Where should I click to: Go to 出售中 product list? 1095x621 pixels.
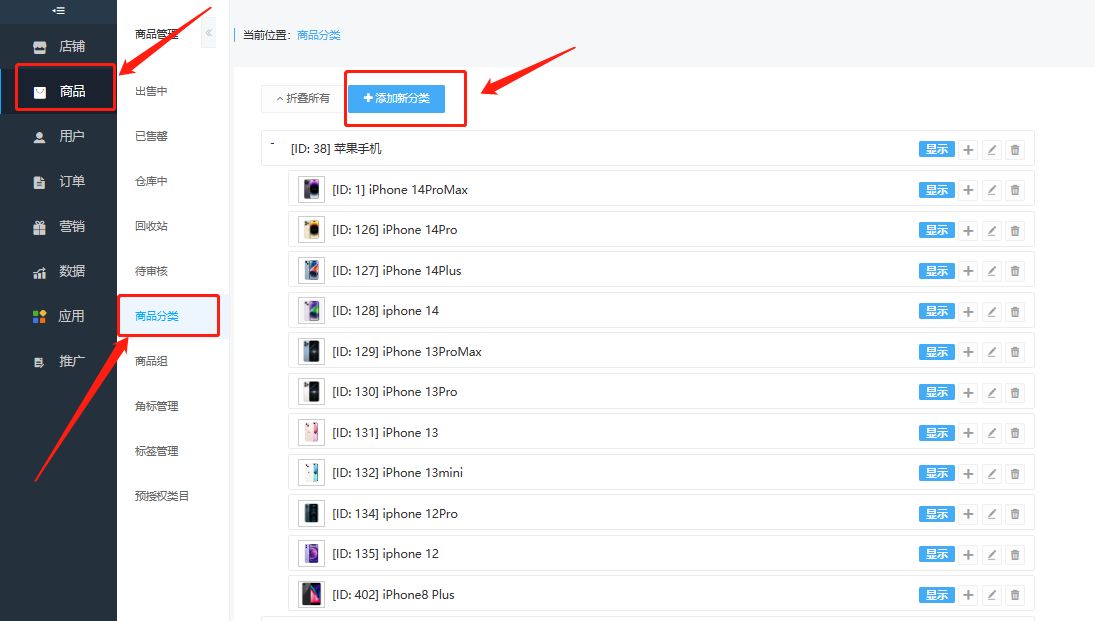[x=151, y=91]
